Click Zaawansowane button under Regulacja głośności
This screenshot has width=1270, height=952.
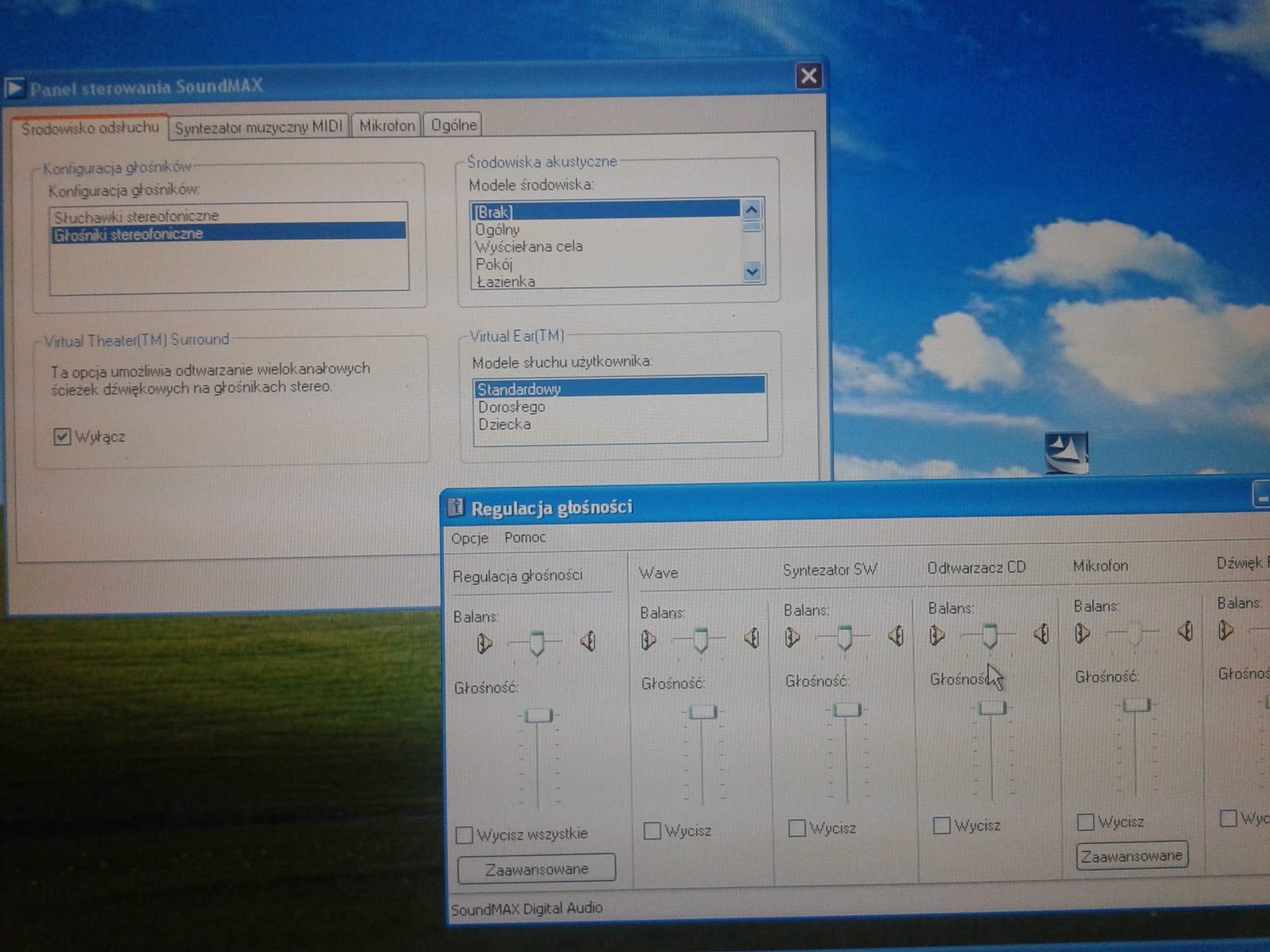coord(537,869)
